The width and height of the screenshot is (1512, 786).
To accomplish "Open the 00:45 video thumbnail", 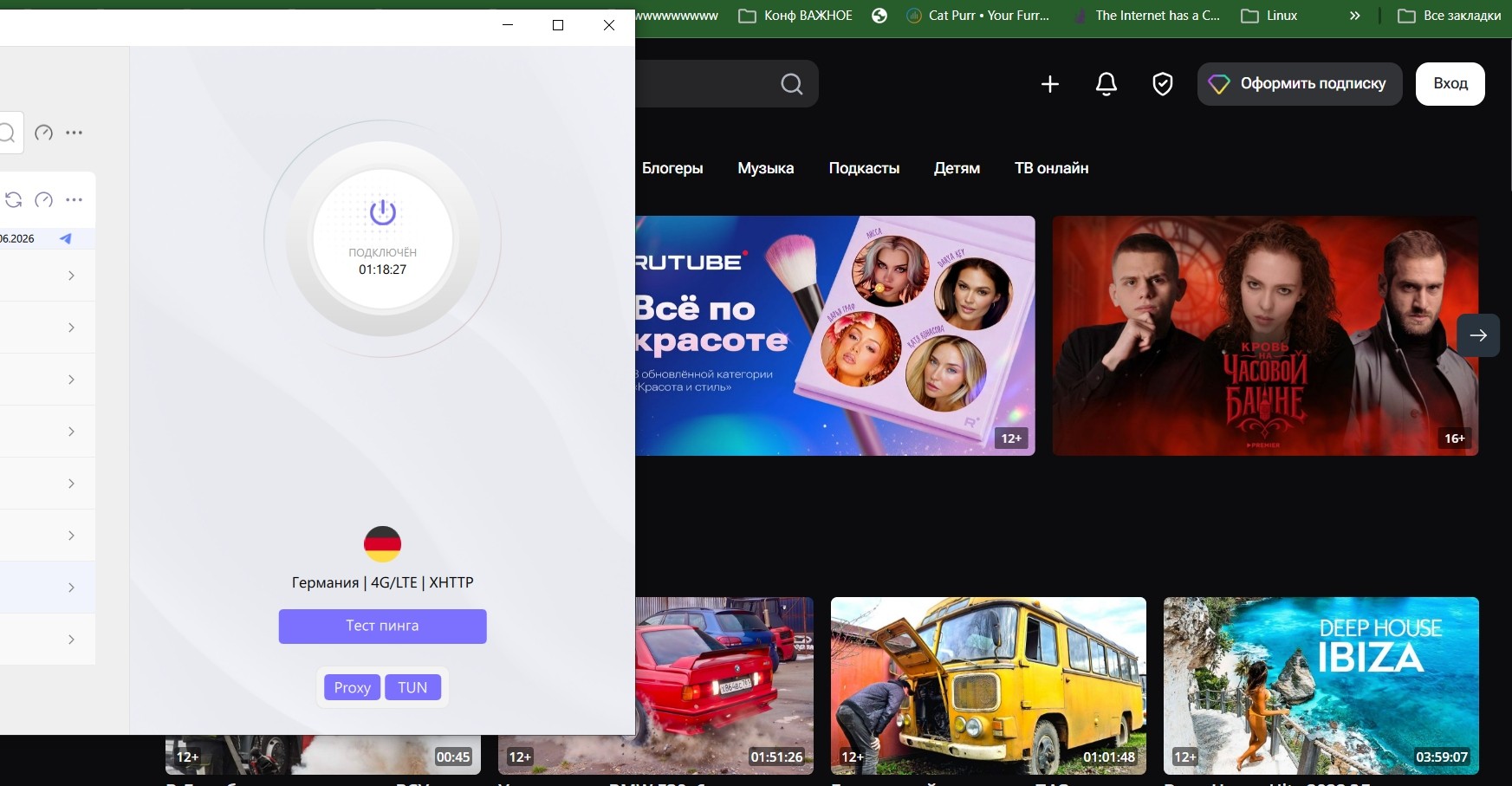I will tap(321, 755).
